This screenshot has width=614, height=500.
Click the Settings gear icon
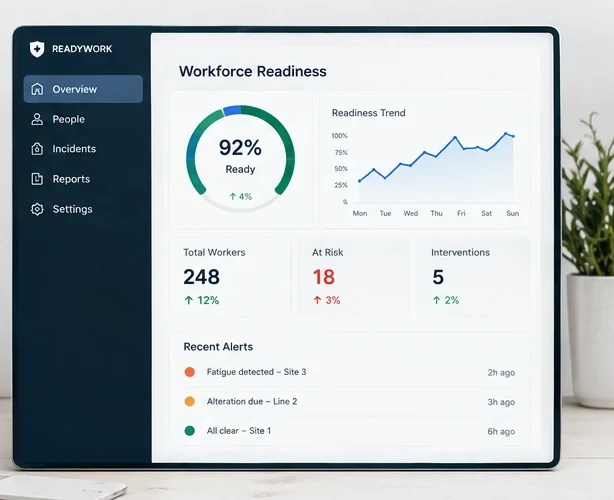[x=37, y=209]
